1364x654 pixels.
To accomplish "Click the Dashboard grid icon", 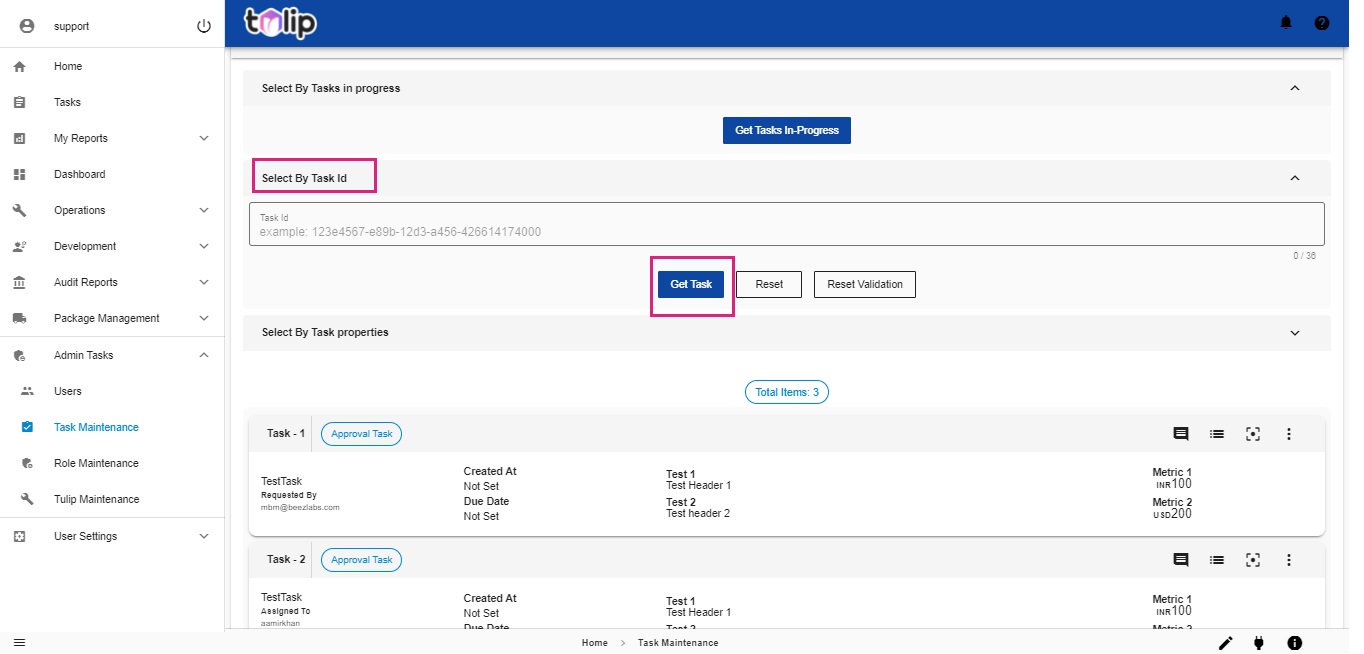I will click(x=19, y=174).
